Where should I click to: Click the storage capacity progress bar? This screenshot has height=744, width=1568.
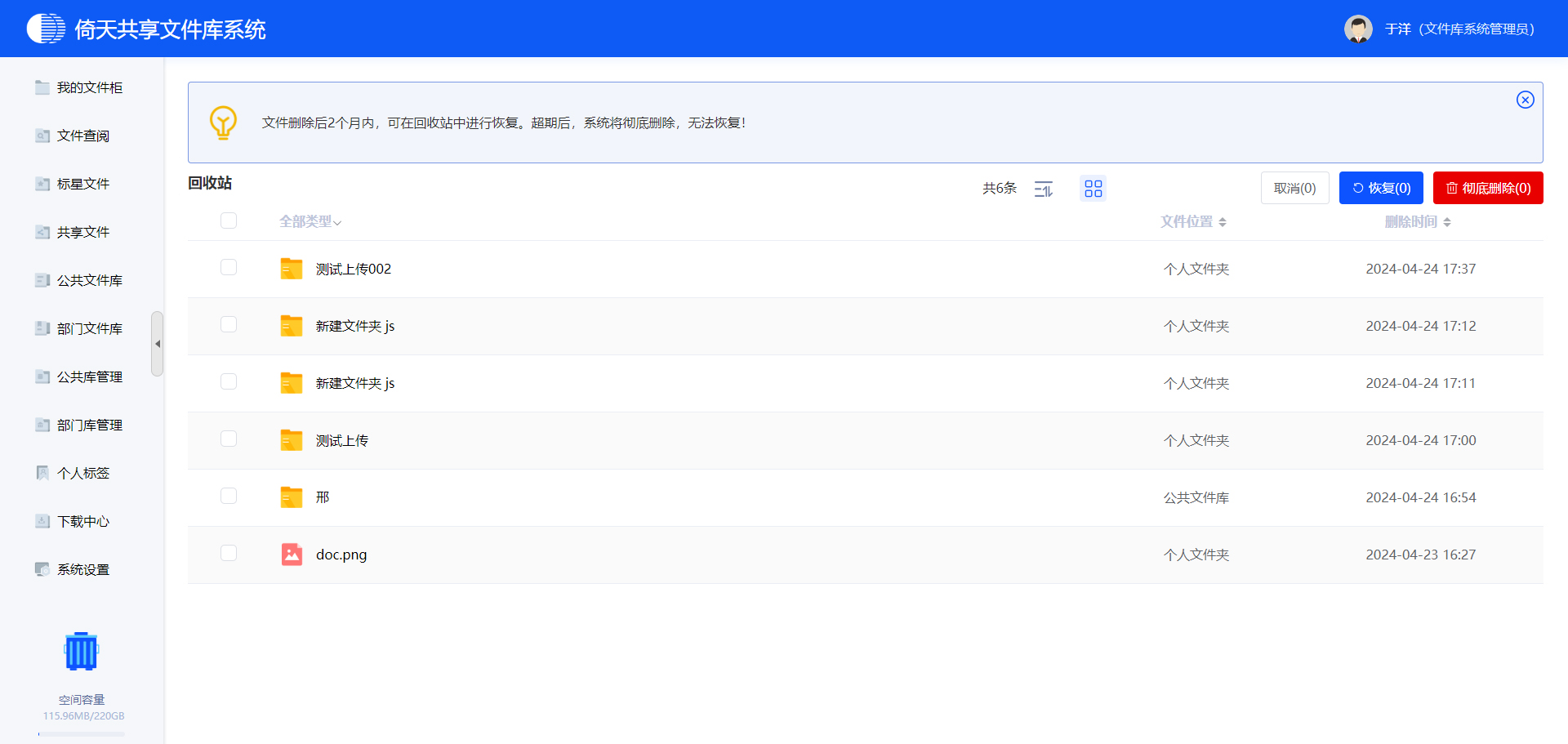(82, 733)
